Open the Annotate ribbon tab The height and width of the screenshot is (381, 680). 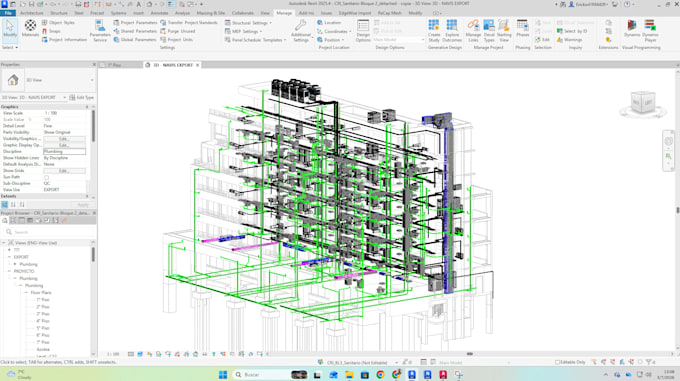(x=159, y=13)
